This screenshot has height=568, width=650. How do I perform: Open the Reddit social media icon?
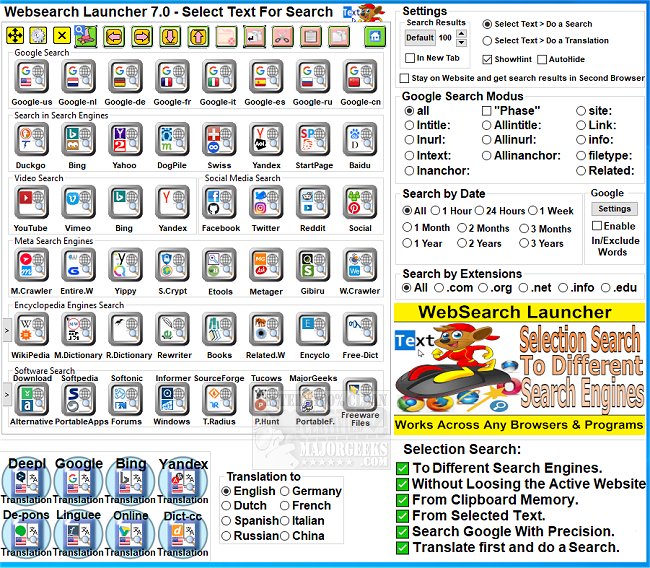[x=312, y=204]
